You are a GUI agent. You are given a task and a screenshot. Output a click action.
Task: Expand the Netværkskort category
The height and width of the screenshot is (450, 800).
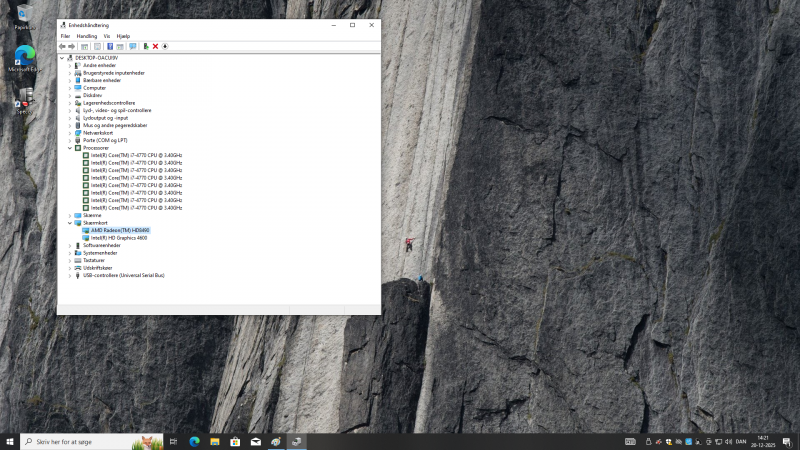(70, 133)
